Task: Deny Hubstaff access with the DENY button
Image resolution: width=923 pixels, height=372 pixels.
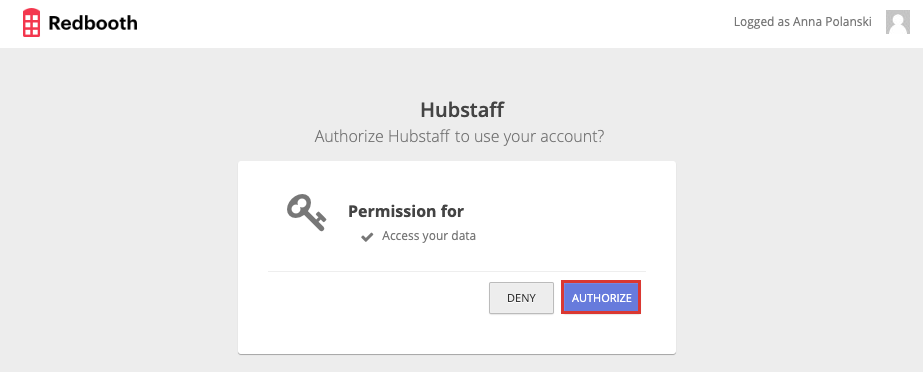Action: [x=521, y=298]
